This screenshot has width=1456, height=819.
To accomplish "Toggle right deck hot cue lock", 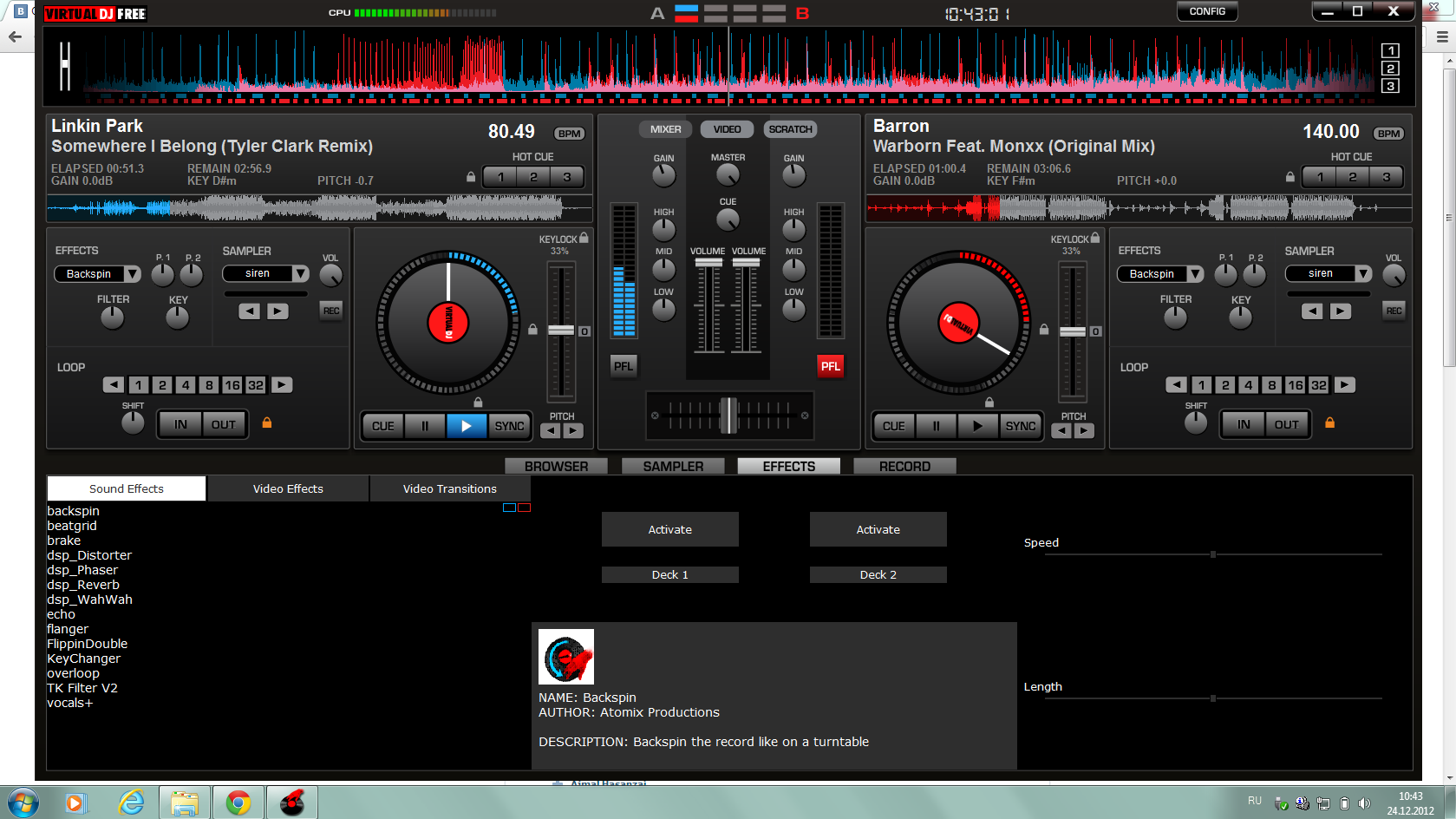I will (1290, 176).
